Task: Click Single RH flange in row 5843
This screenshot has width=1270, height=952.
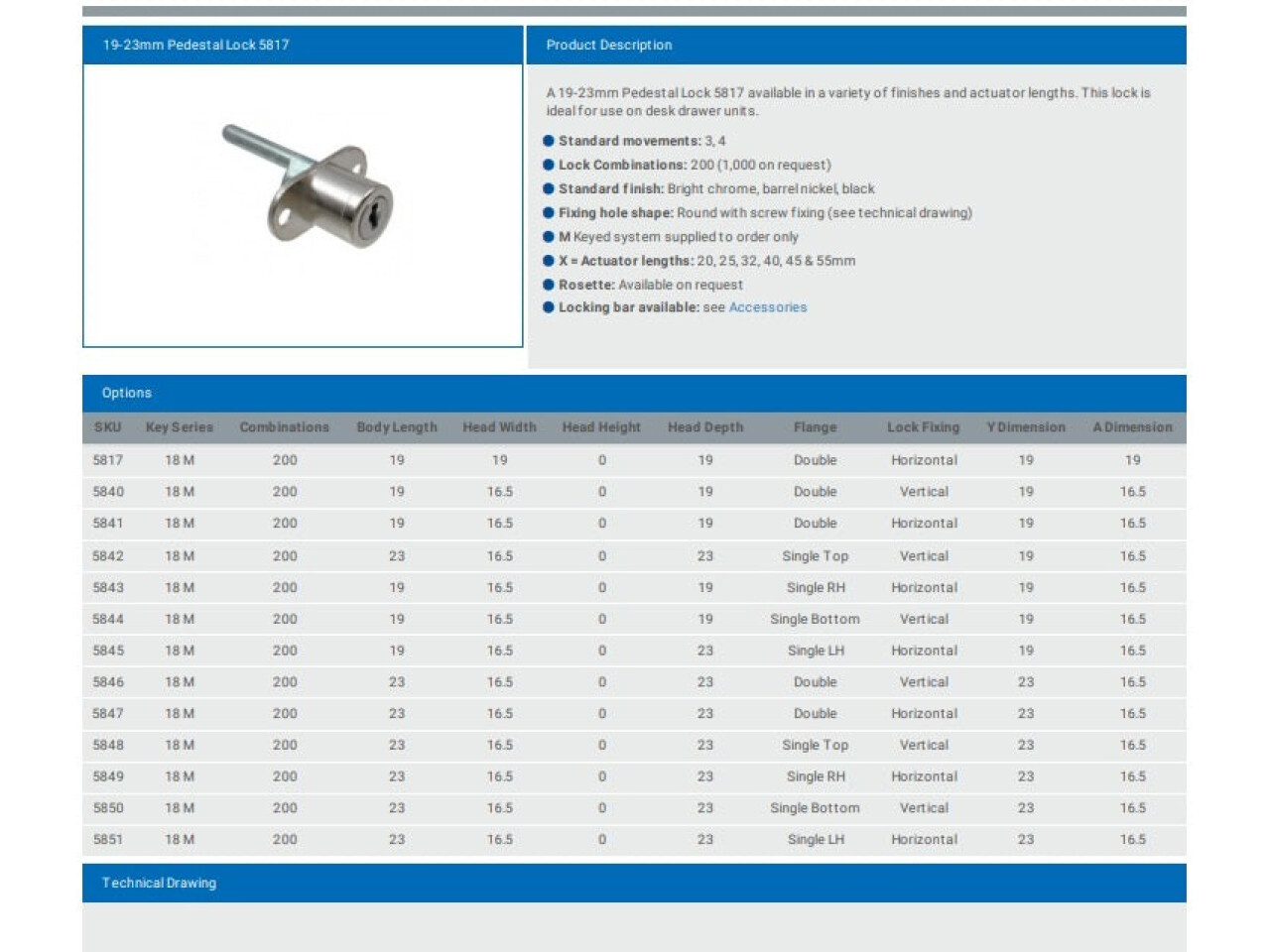Action: [816, 588]
